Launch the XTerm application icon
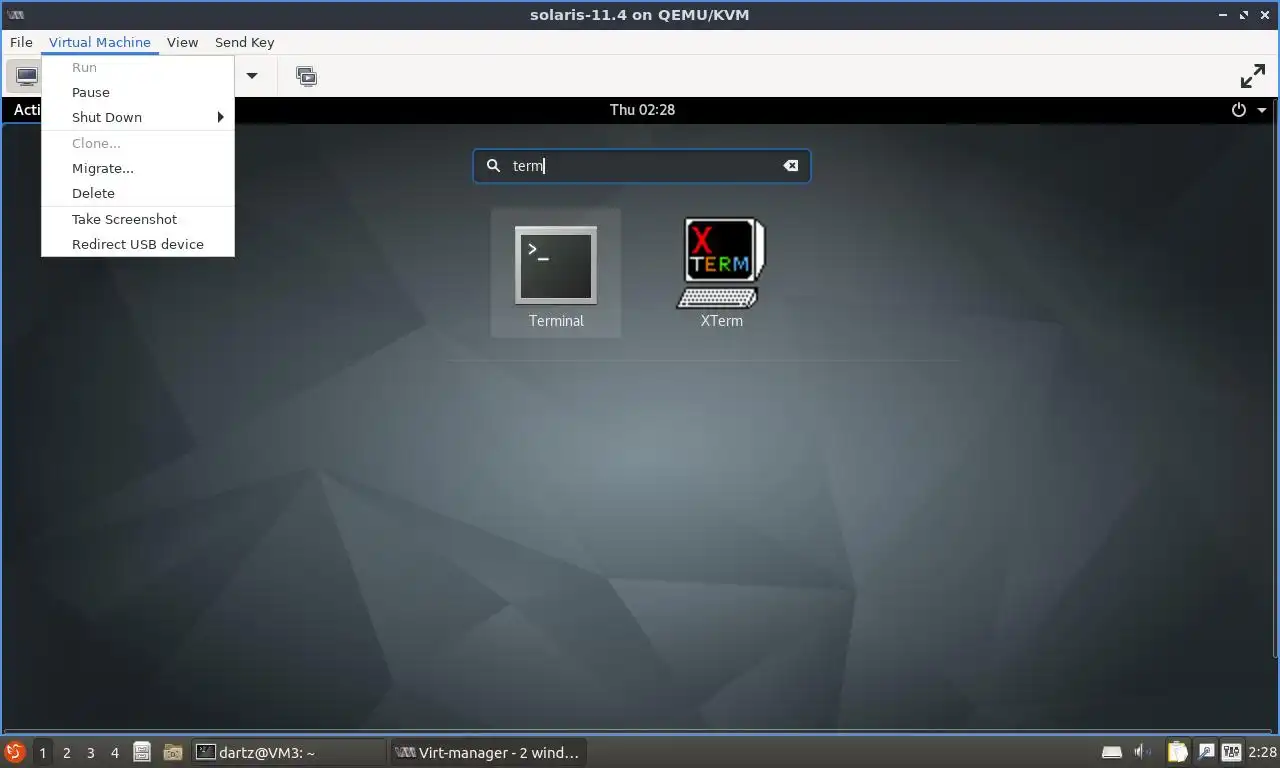The height and width of the screenshot is (768, 1280). point(721,273)
